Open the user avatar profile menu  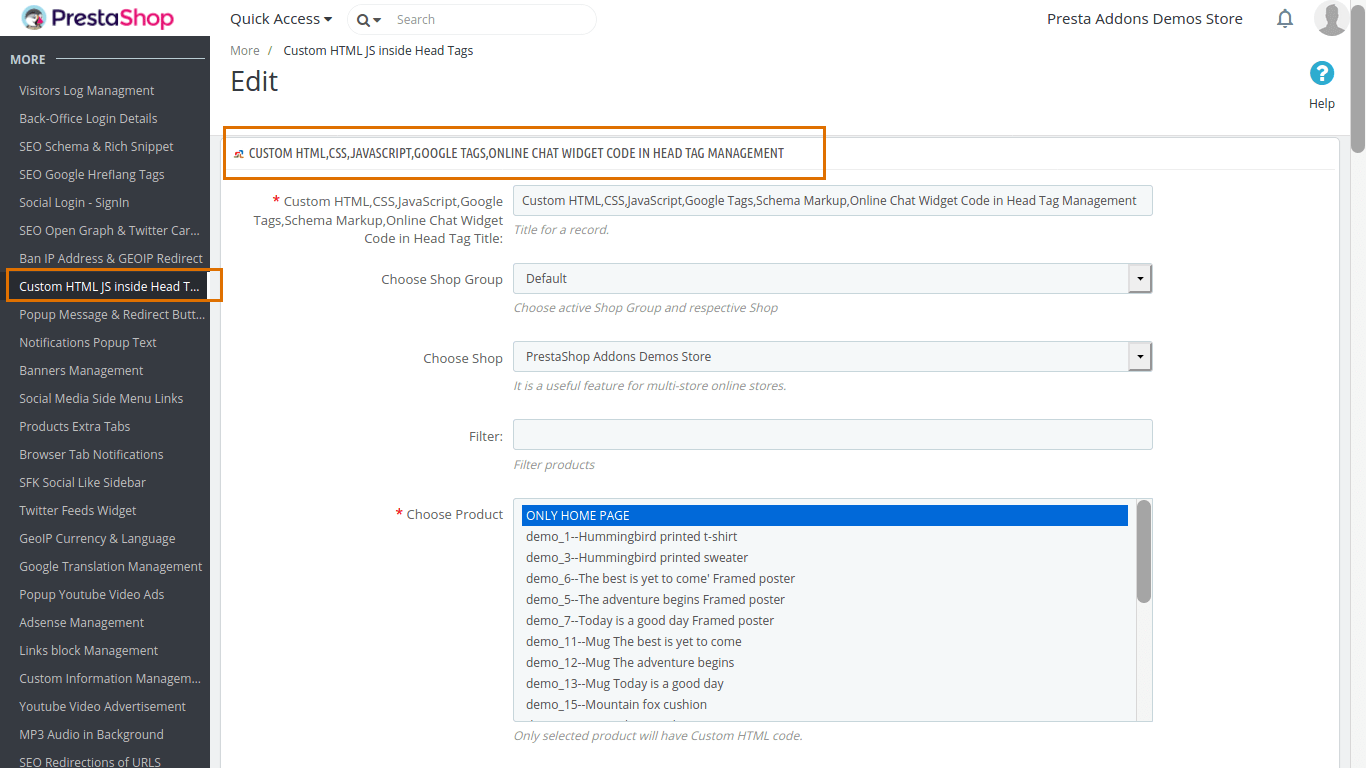click(1331, 18)
